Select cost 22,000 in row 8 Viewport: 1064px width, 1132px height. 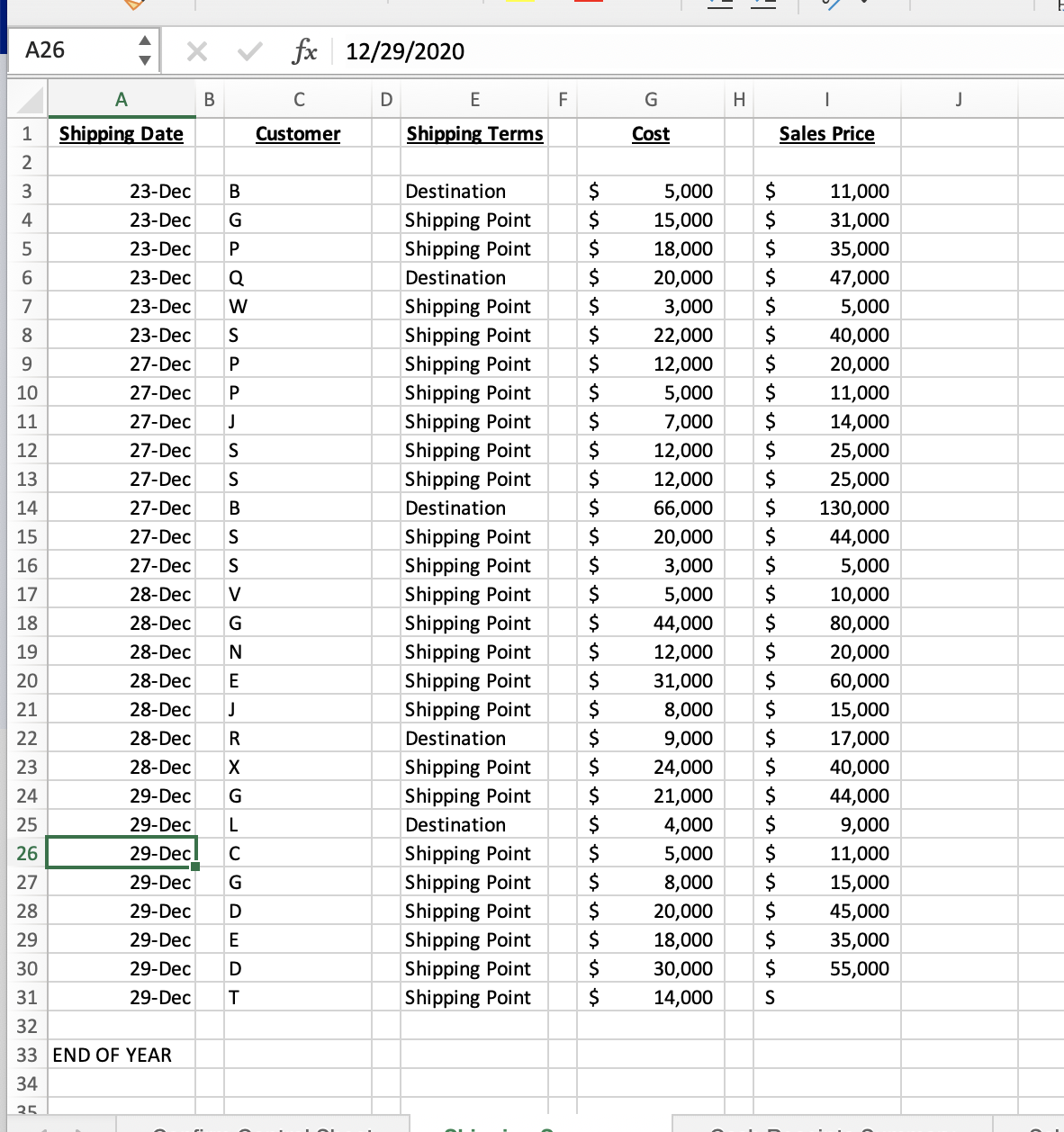[x=651, y=335]
